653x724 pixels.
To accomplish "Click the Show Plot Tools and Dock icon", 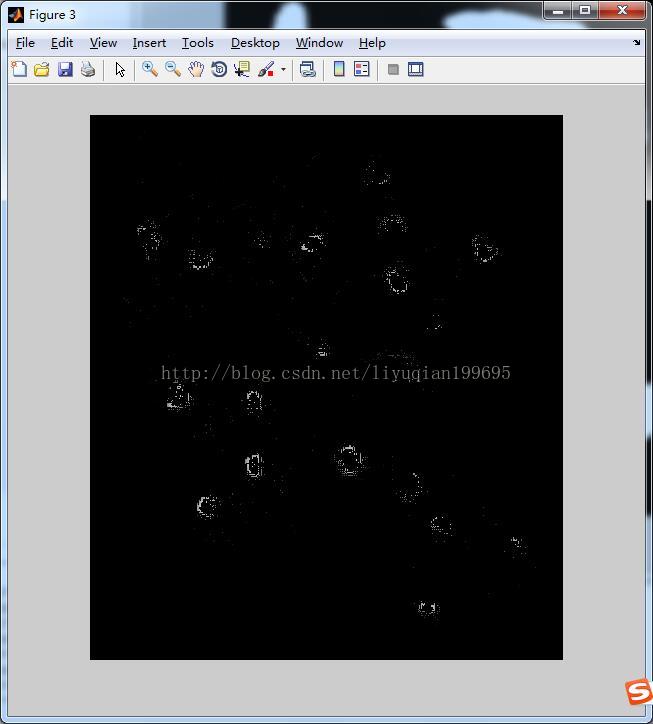I will point(416,69).
